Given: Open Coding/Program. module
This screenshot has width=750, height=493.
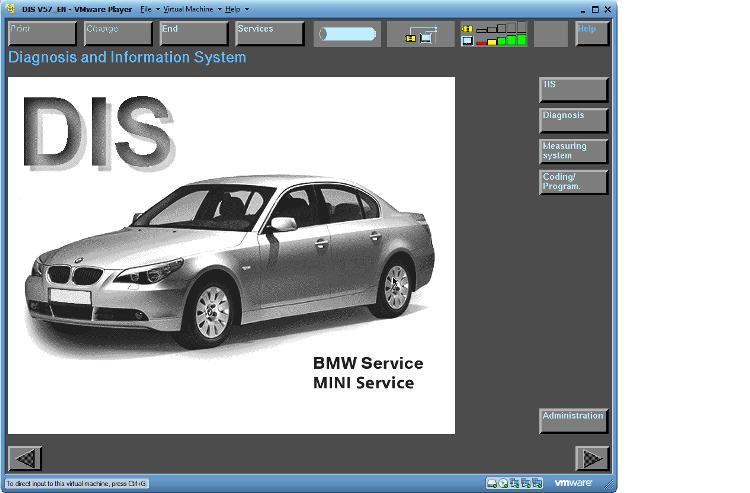Looking at the screenshot, I should coord(574,182).
